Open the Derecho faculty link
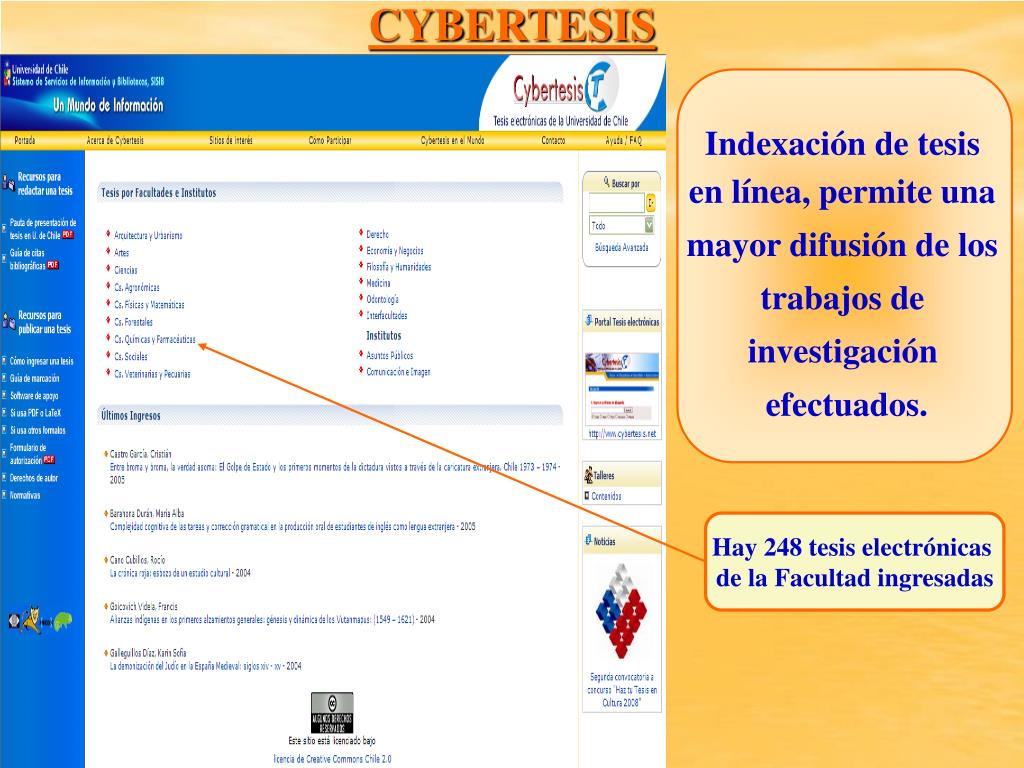This screenshot has height=768, width=1024. pyautogui.click(x=377, y=234)
